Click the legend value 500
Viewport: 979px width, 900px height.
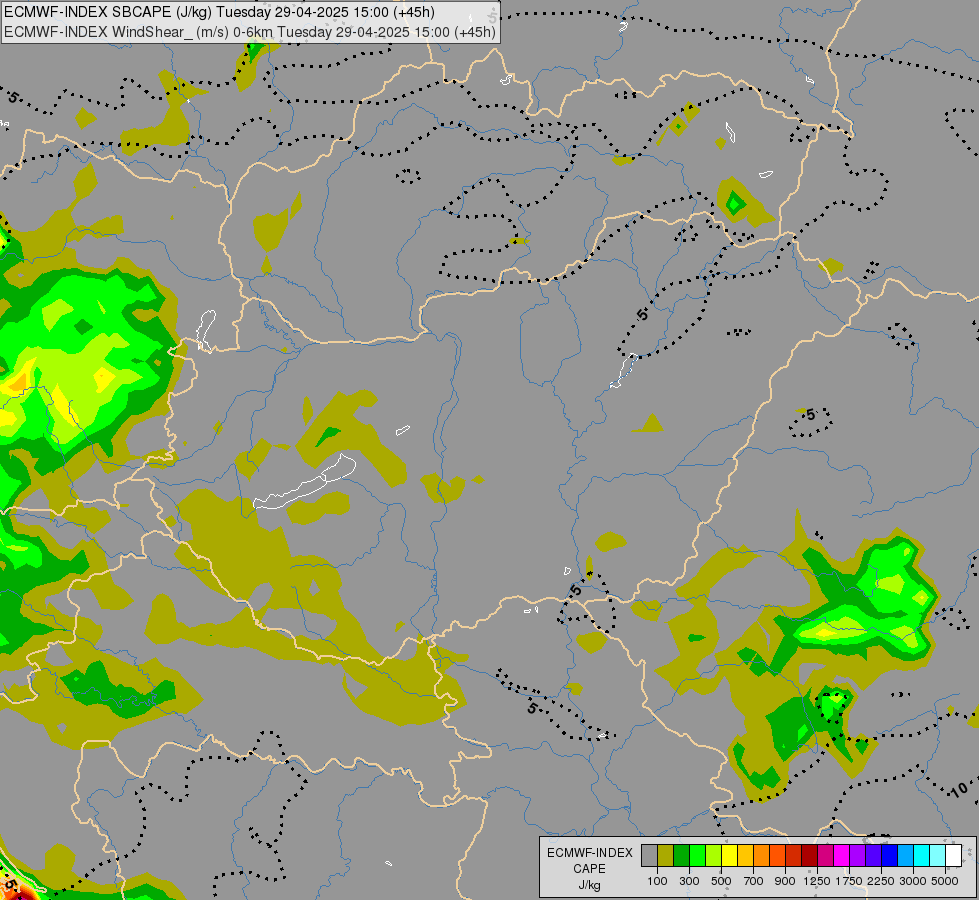point(721,881)
